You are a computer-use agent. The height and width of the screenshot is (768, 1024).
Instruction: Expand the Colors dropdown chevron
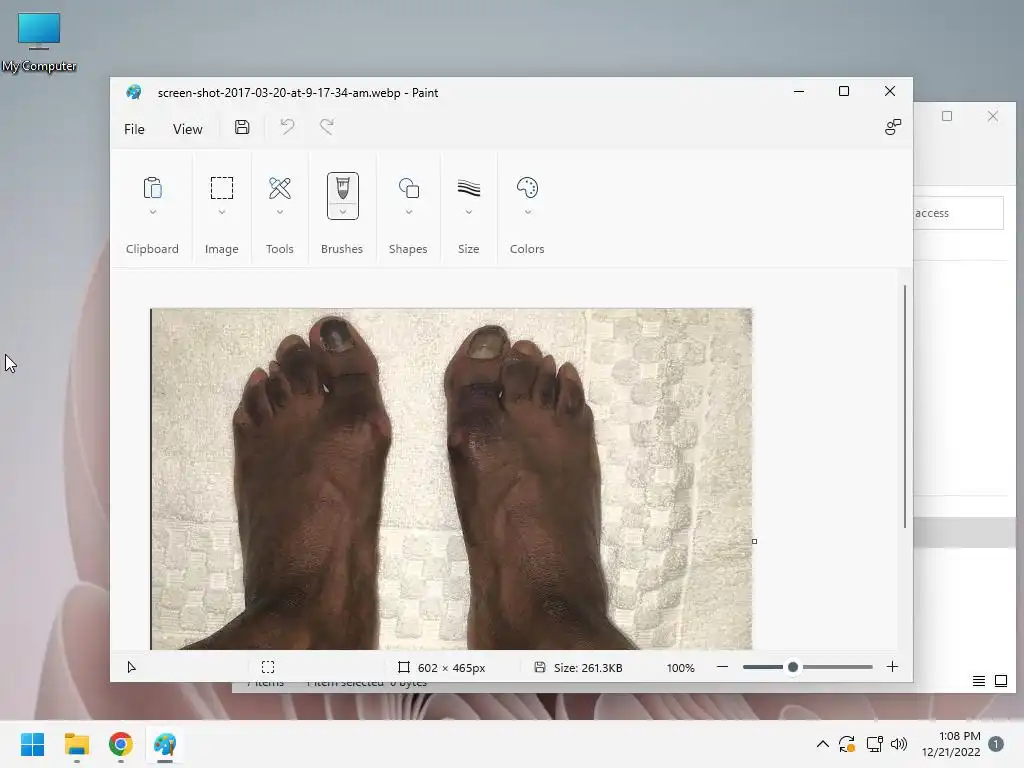point(527,212)
